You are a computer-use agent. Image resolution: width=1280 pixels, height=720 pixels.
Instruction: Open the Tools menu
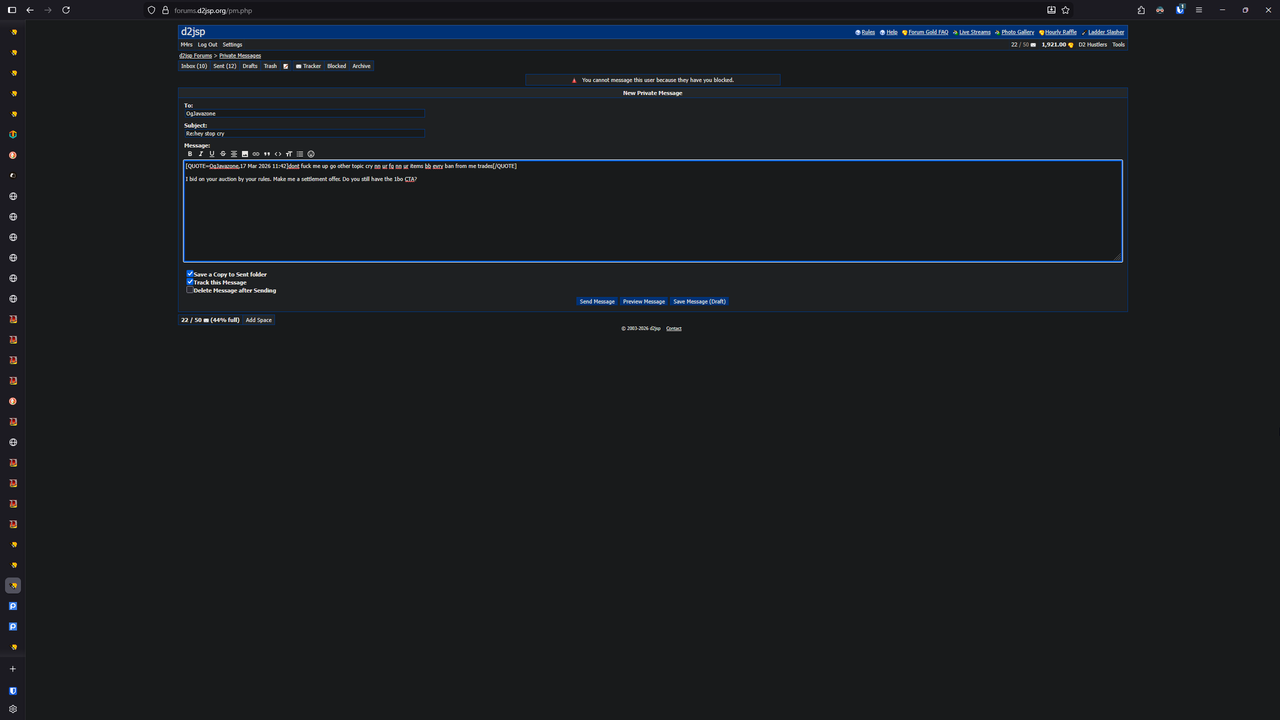pyautogui.click(x=1118, y=45)
